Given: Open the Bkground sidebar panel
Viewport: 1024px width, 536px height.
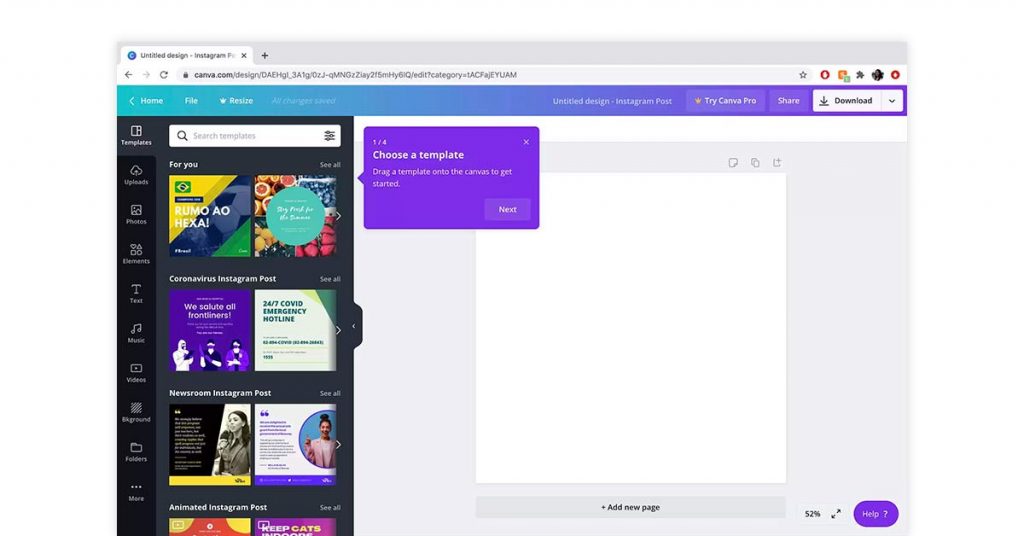Looking at the screenshot, I should click(x=136, y=413).
